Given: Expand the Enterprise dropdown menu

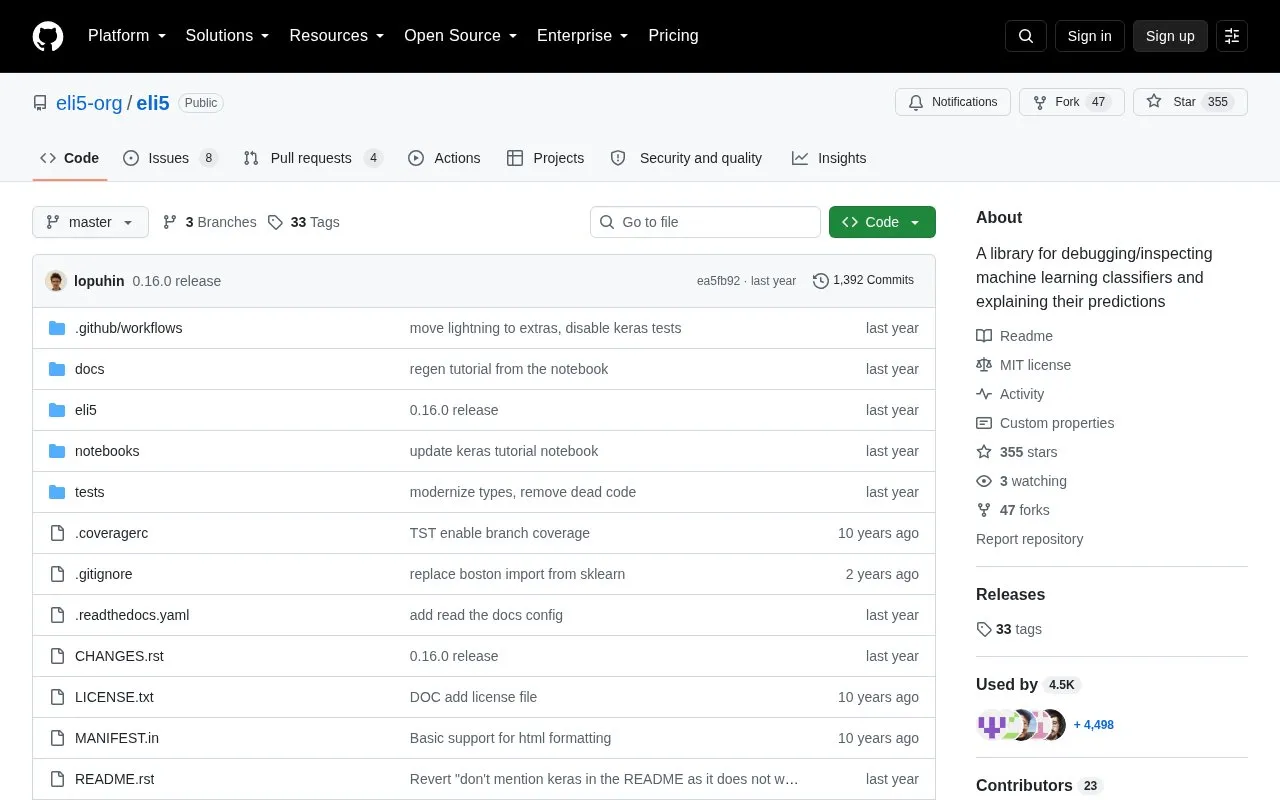Looking at the screenshot, I should 582,36.
